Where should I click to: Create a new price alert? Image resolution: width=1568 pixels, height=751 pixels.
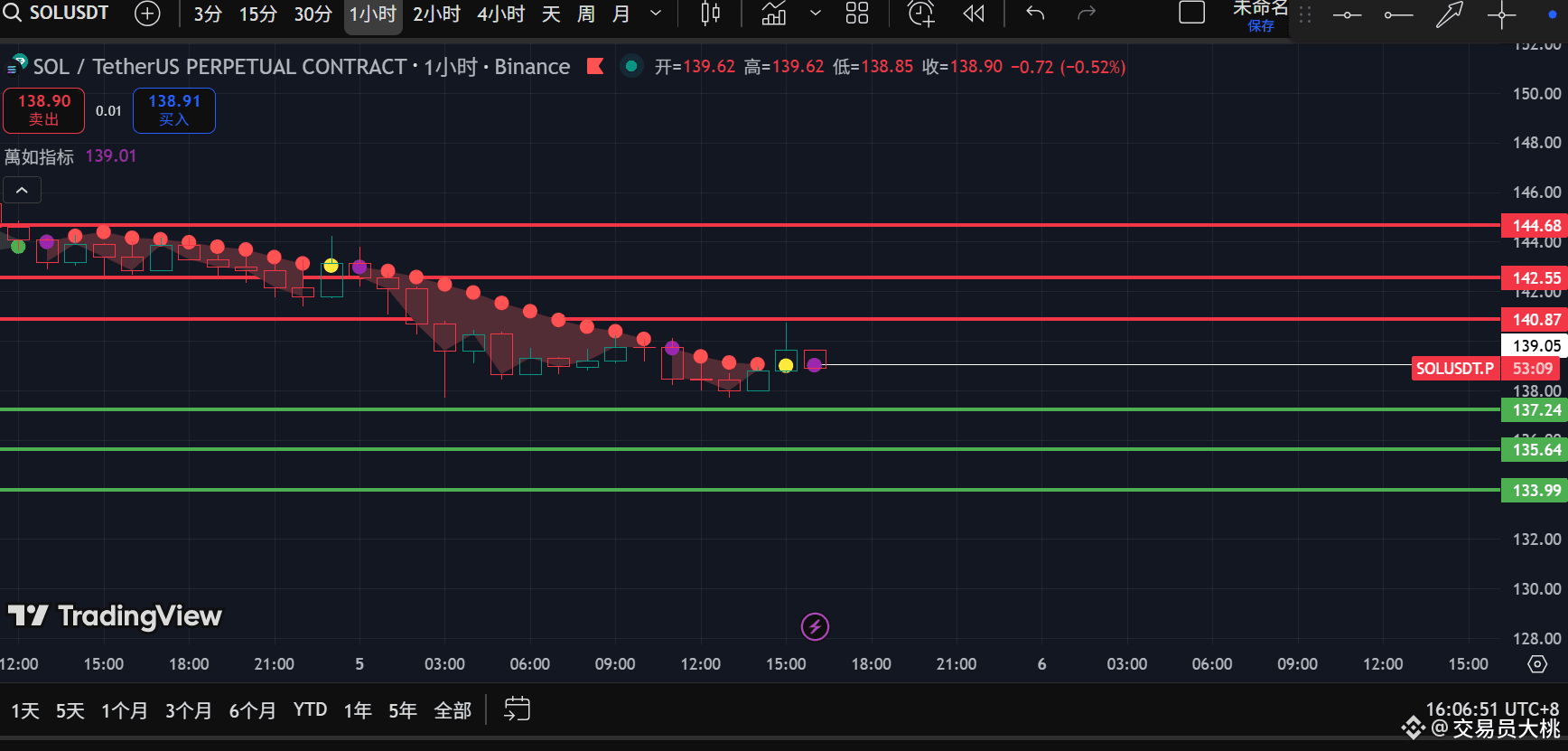click(x=921, y=14)
